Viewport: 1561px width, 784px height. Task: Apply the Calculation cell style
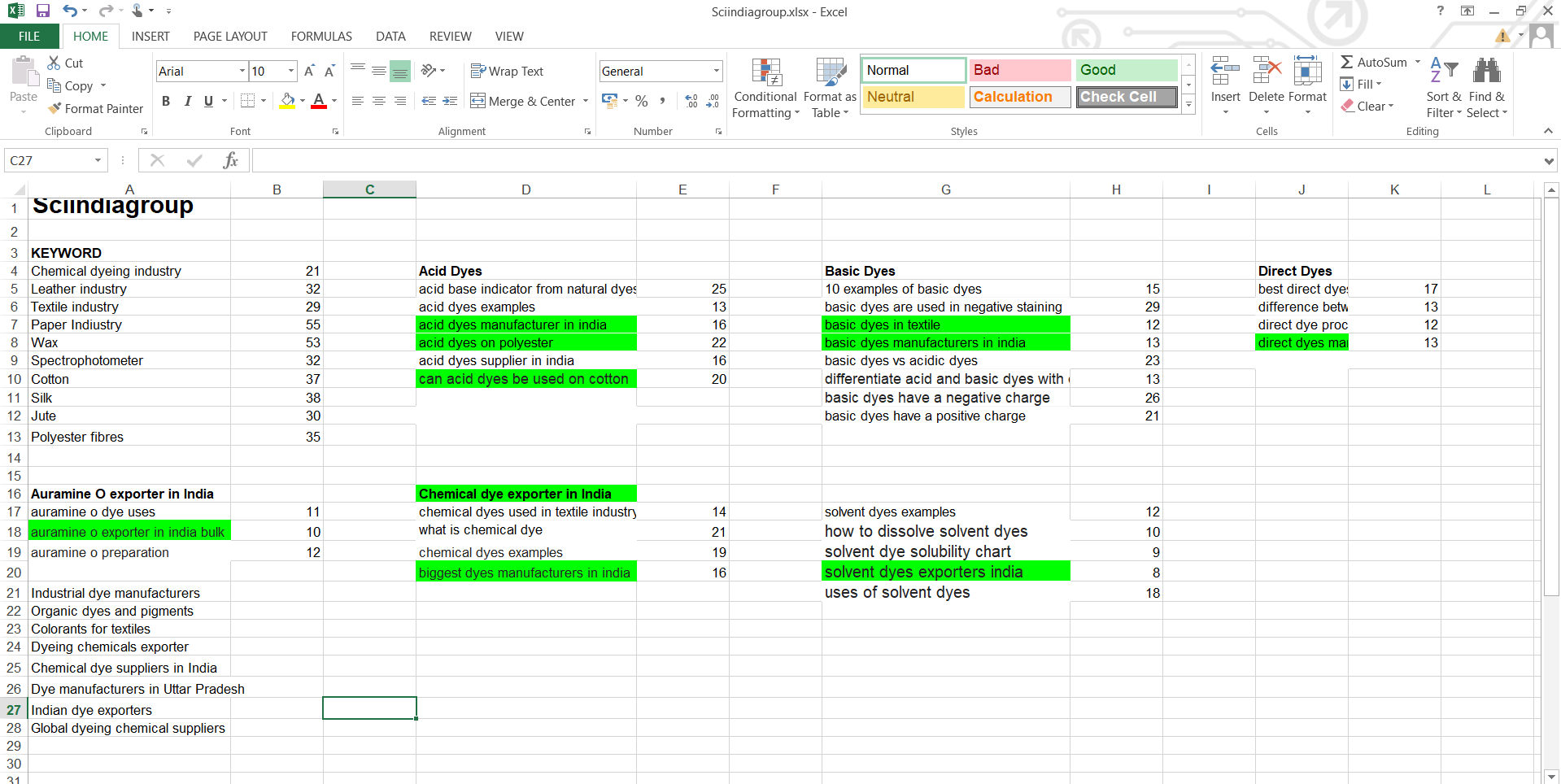tap(1019, 97)
